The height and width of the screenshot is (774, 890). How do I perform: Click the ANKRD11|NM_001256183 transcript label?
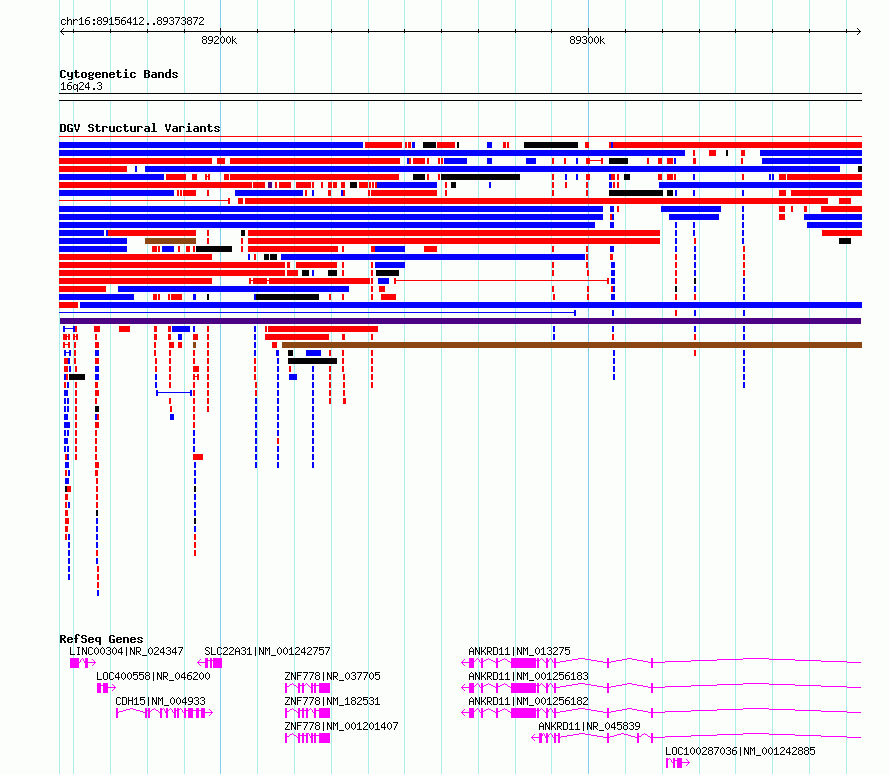tap(528, 676)
